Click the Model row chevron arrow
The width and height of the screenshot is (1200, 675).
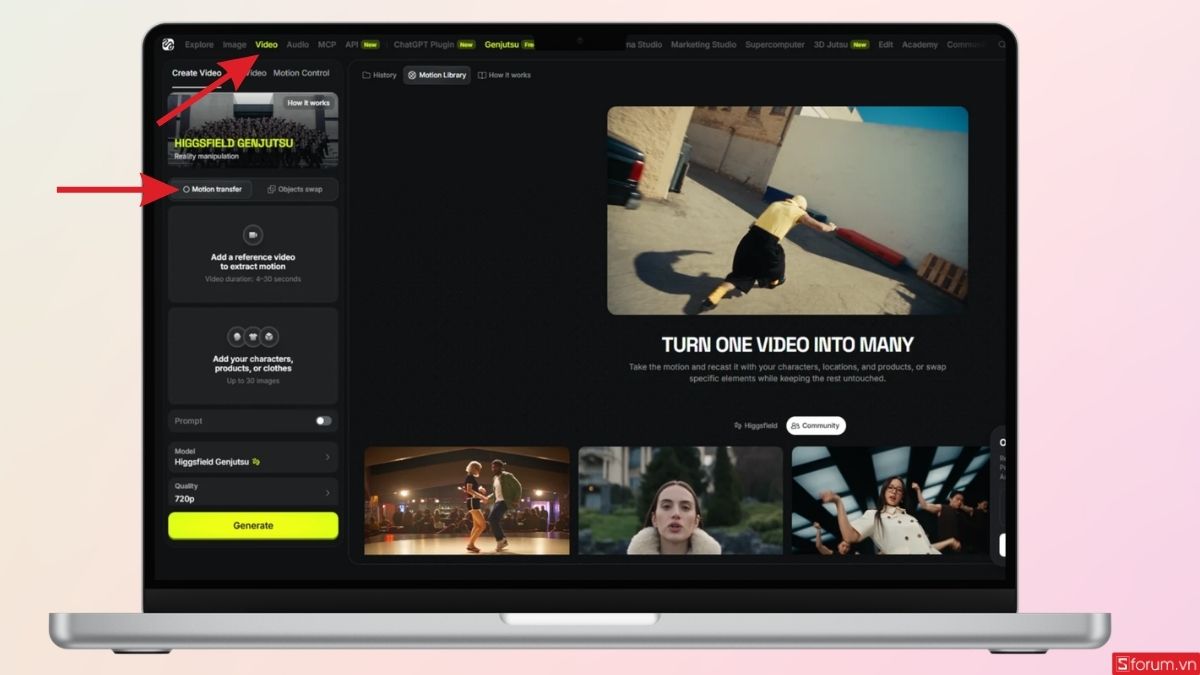pyautogui.click(x=327, y=457)
